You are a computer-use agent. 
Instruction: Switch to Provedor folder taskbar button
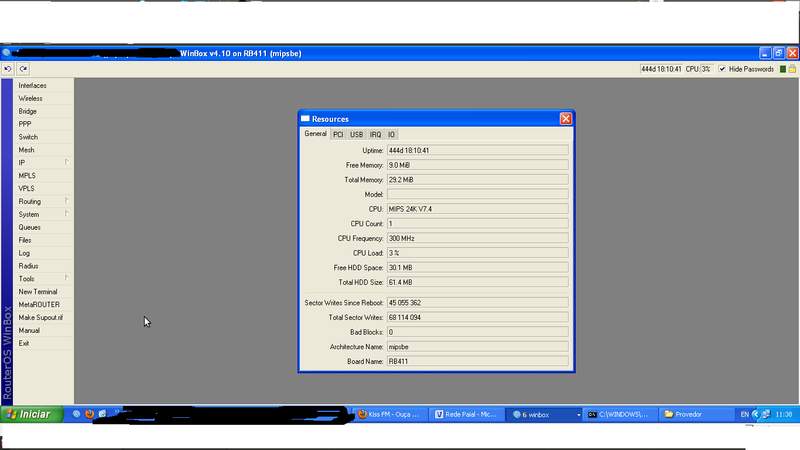(695, 414)
